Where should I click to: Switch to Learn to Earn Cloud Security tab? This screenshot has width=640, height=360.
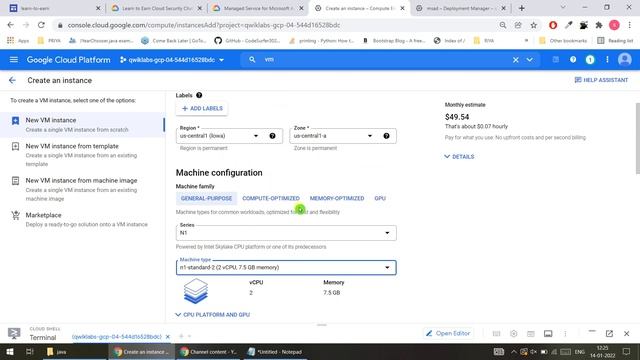click(x=156, y=8)
